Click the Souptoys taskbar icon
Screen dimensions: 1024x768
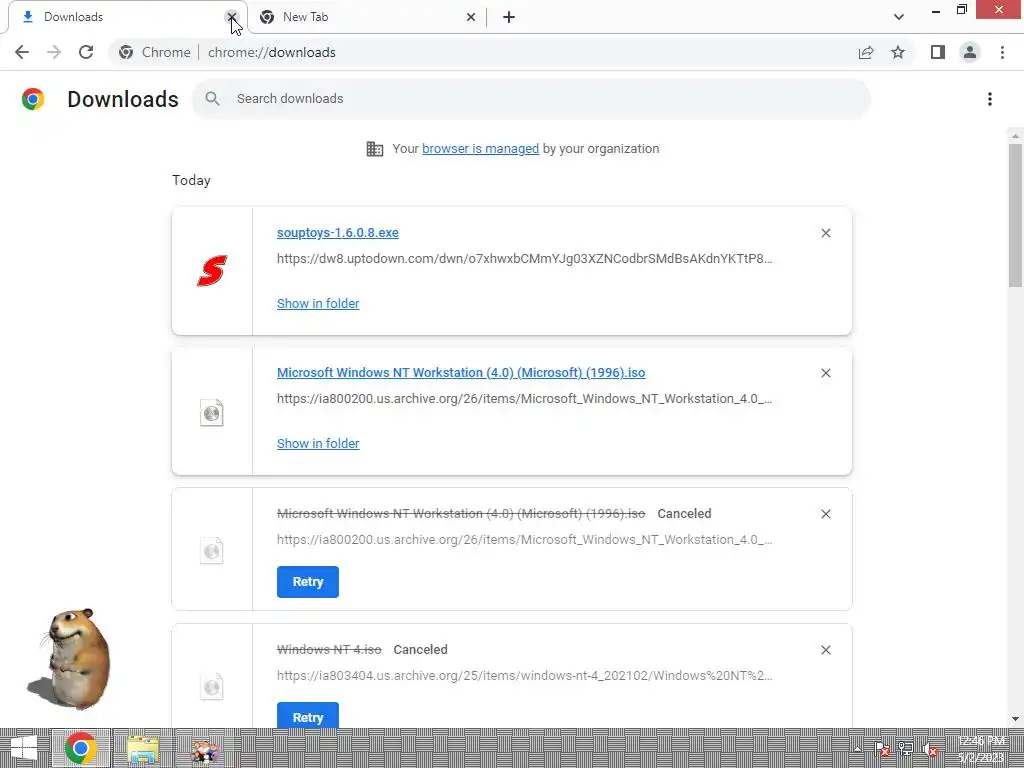click(x=204, y=751)
